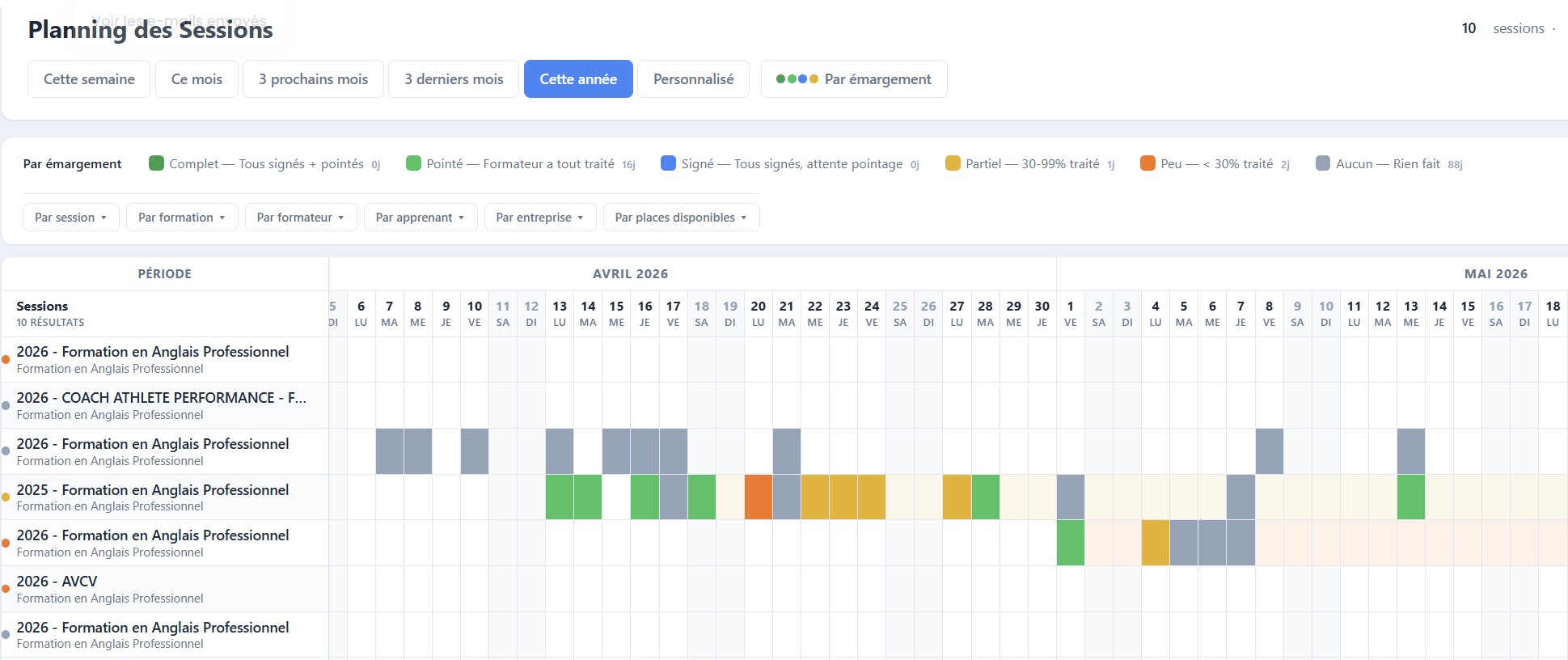This screenshot has width=1568, height=660.
Task: Click day 15 ME in April header
Action: 616,314
